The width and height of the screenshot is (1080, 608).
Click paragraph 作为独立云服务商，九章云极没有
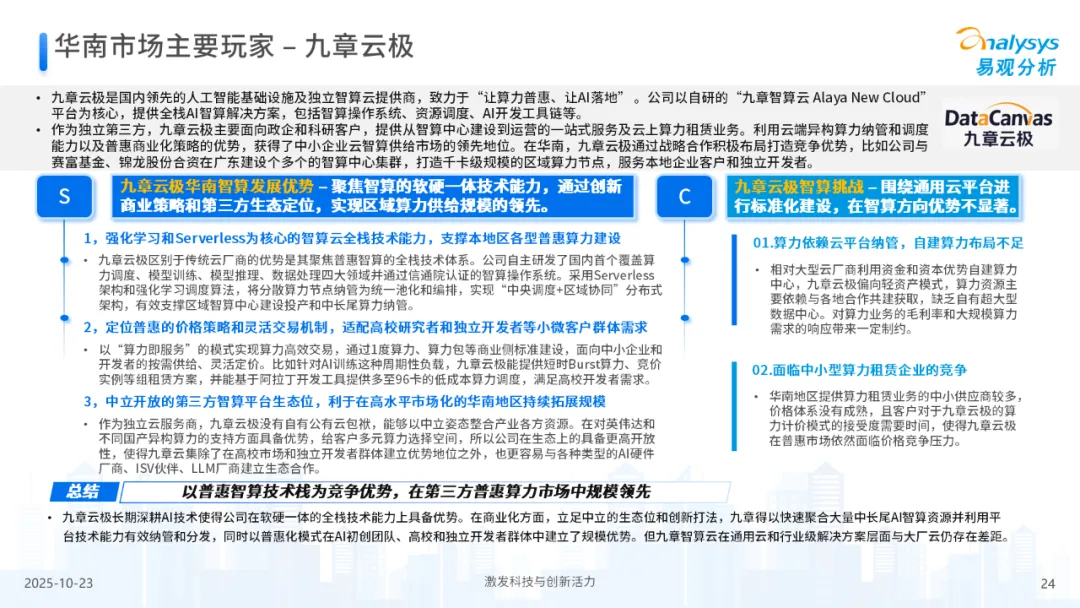pos(376,446)
